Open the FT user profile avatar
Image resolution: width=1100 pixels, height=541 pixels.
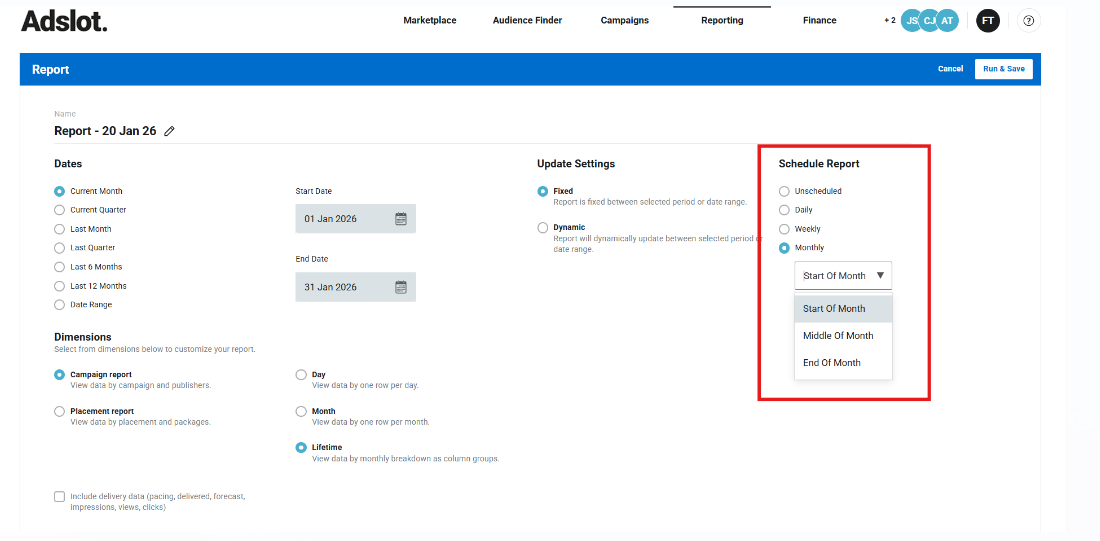point(987,20)
